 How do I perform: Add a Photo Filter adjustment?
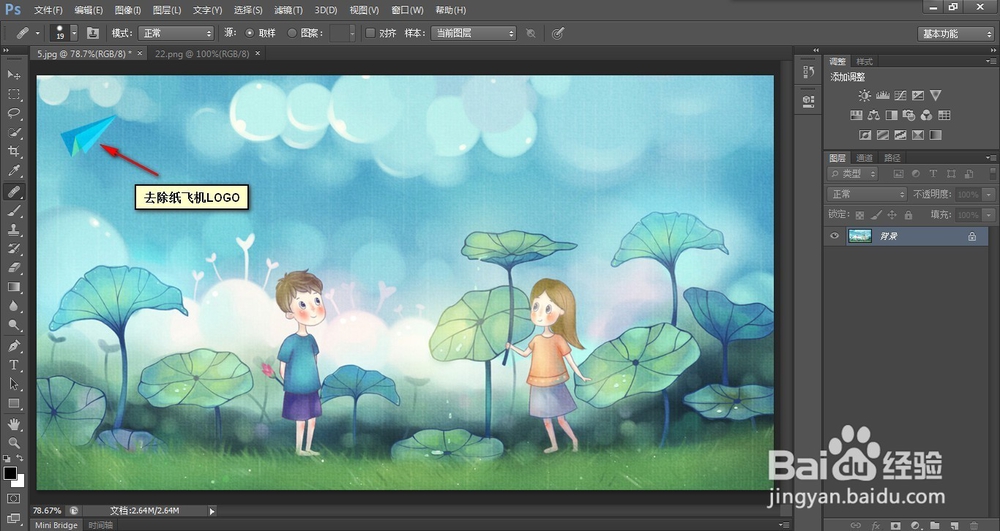point(909,115)
